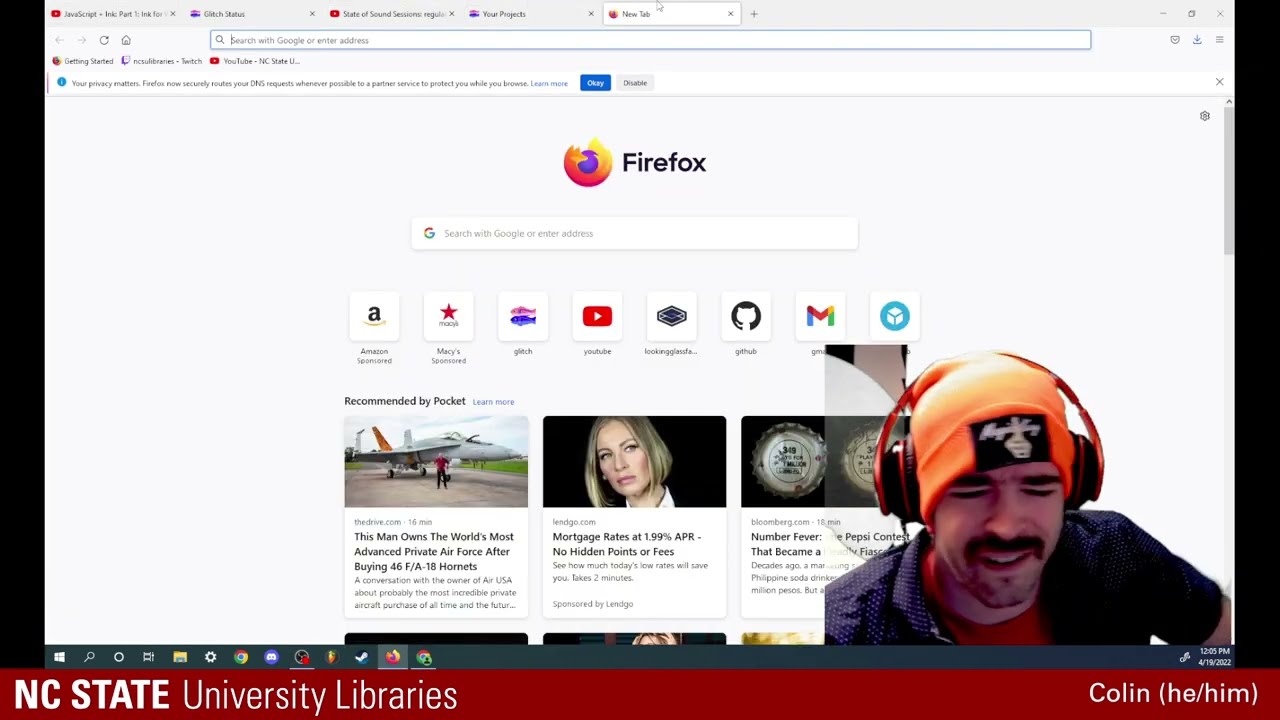Open the Firefox application menu
1280x720 pixels.
click(1219, 40)
